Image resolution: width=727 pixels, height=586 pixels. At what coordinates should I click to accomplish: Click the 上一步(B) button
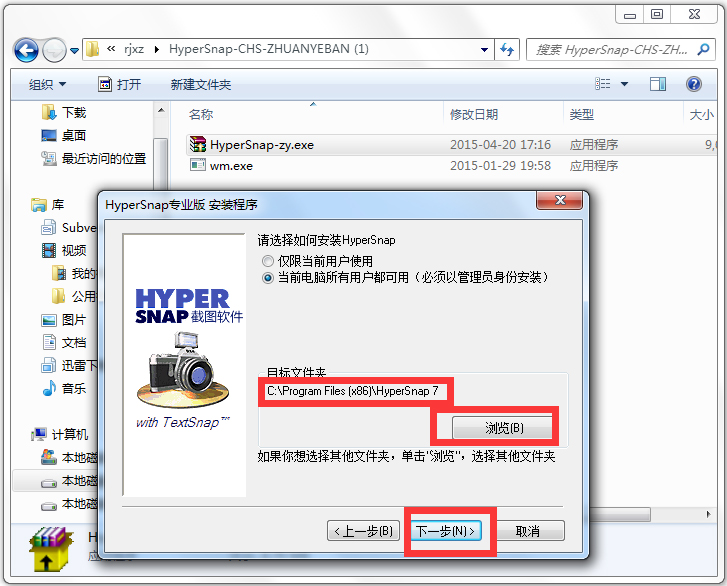tap(364, 531)
